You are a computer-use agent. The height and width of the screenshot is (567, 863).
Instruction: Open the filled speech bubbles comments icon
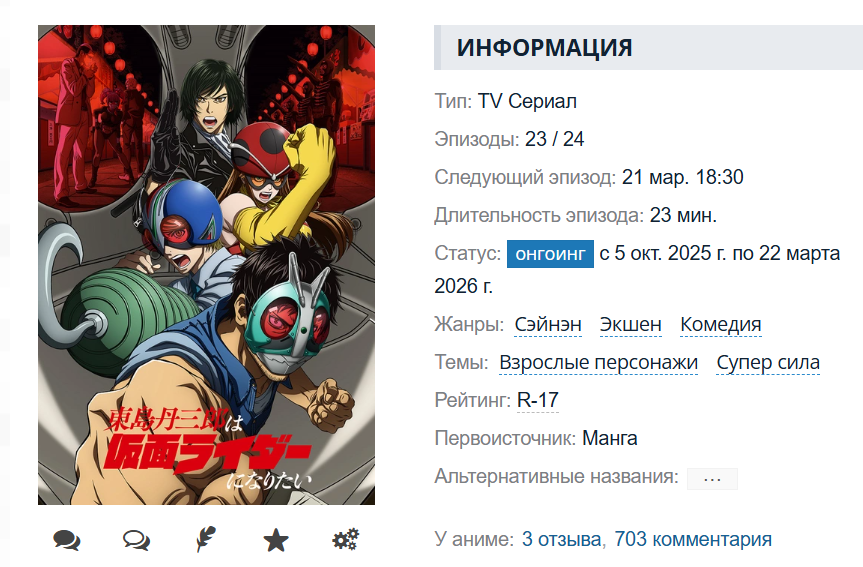(x=67, y=540)
